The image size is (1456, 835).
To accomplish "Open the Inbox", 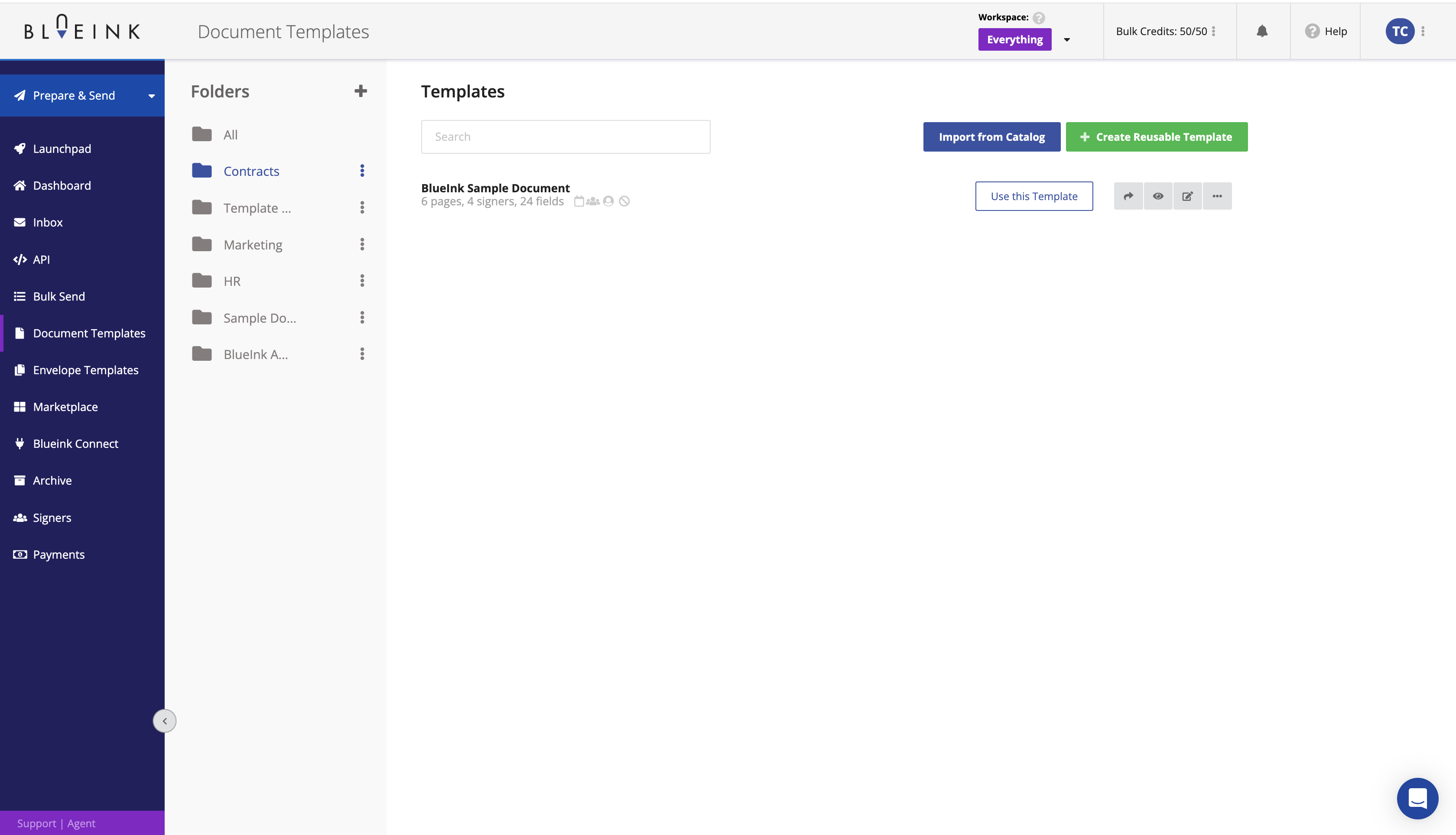I will pos(48,222).
